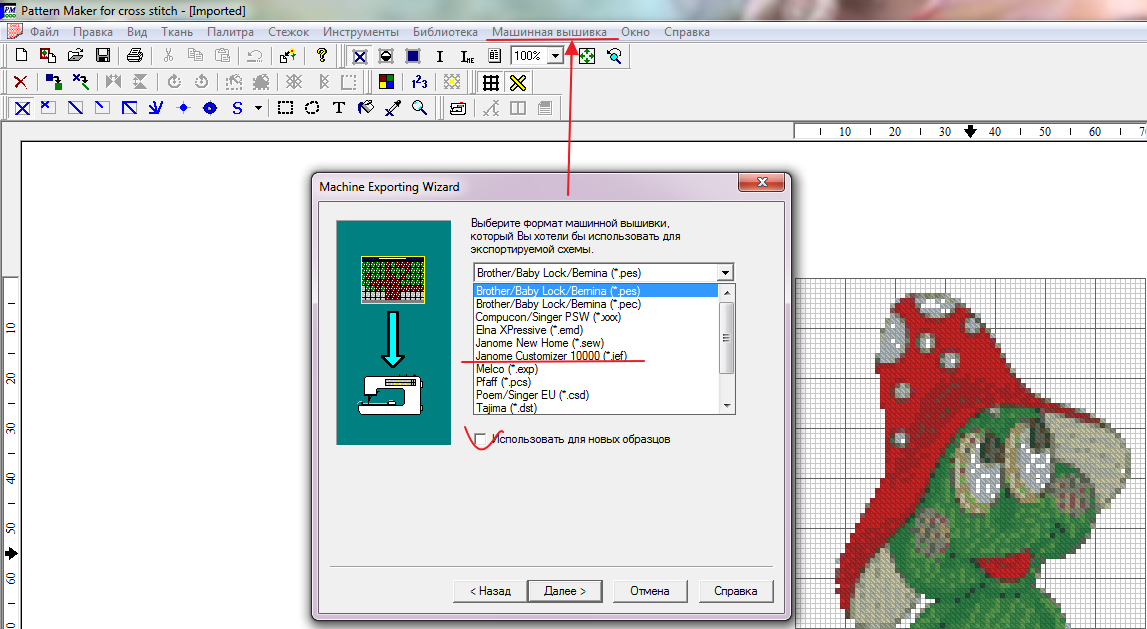Select the French knot tool

pyautogui.click(x=183, y=108)
